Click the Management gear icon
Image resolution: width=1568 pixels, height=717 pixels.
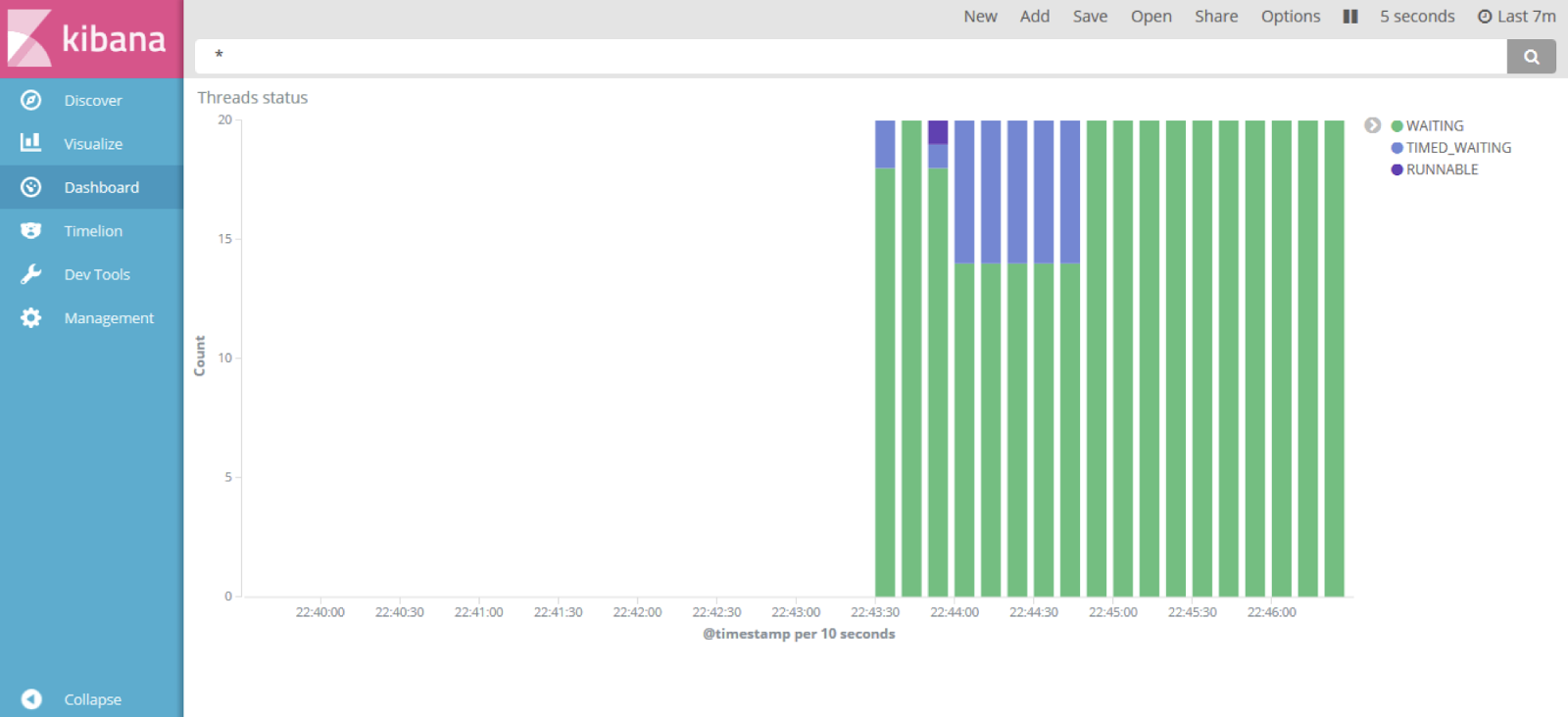coord(31,318)
